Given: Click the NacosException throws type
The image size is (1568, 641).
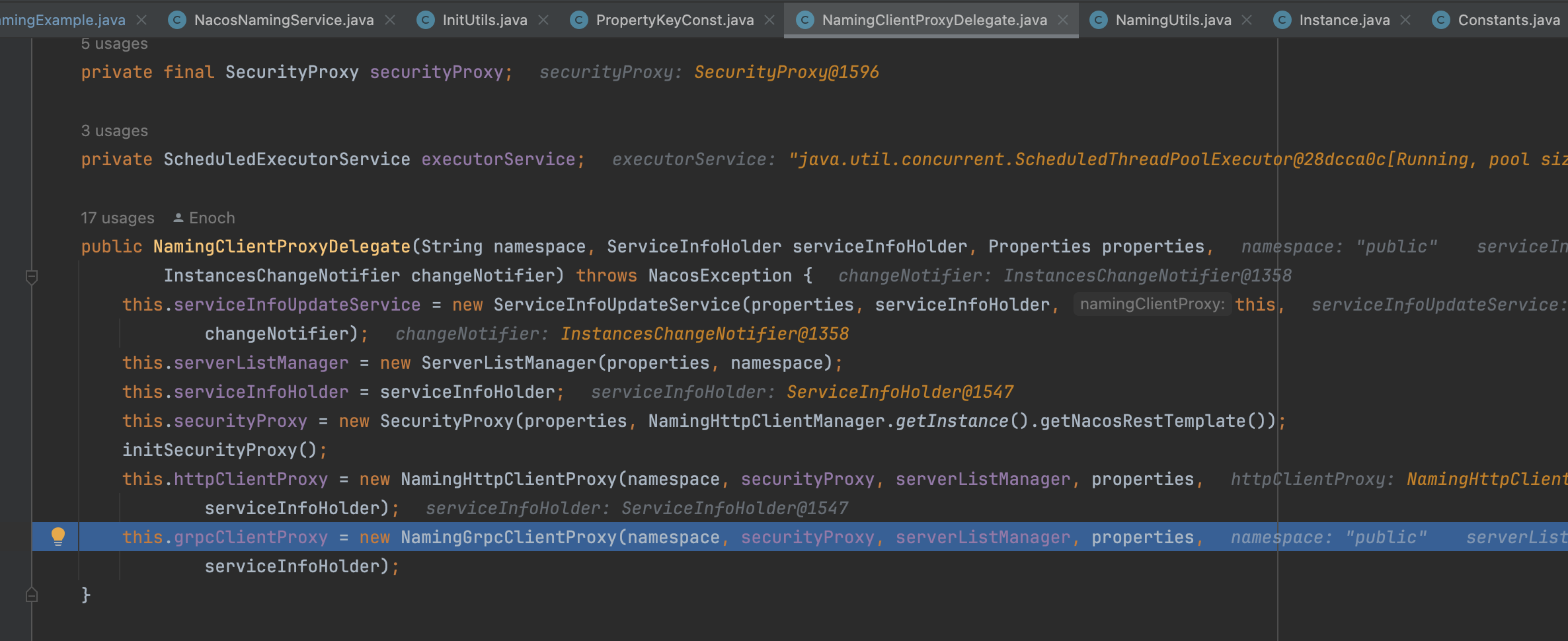Looking at the screenshot, I should [720, 276].
